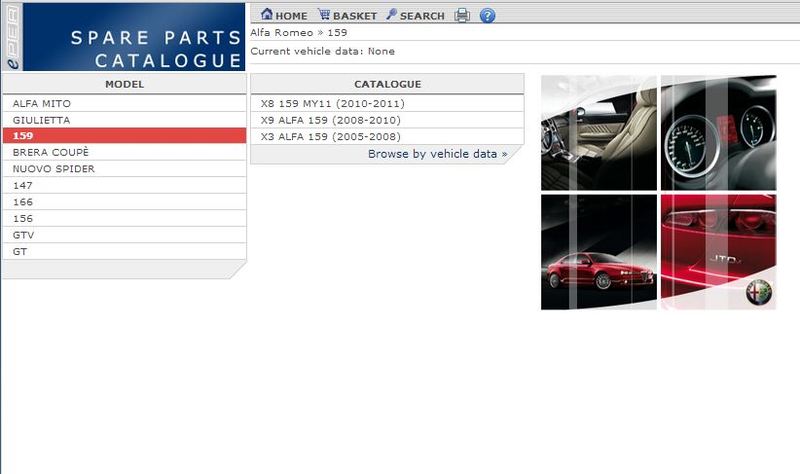Click Browse by vehicle data link
This screenshot has height=474, width=800.
point(437,154)
